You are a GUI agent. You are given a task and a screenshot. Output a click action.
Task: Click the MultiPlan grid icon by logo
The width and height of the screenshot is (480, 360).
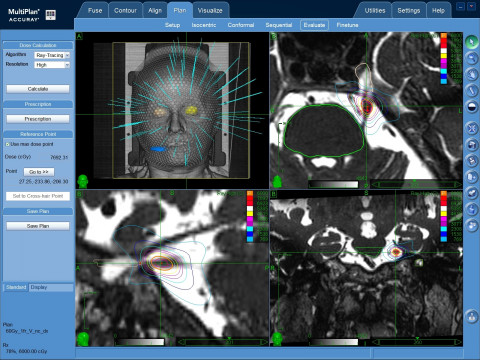coord(50,15)
